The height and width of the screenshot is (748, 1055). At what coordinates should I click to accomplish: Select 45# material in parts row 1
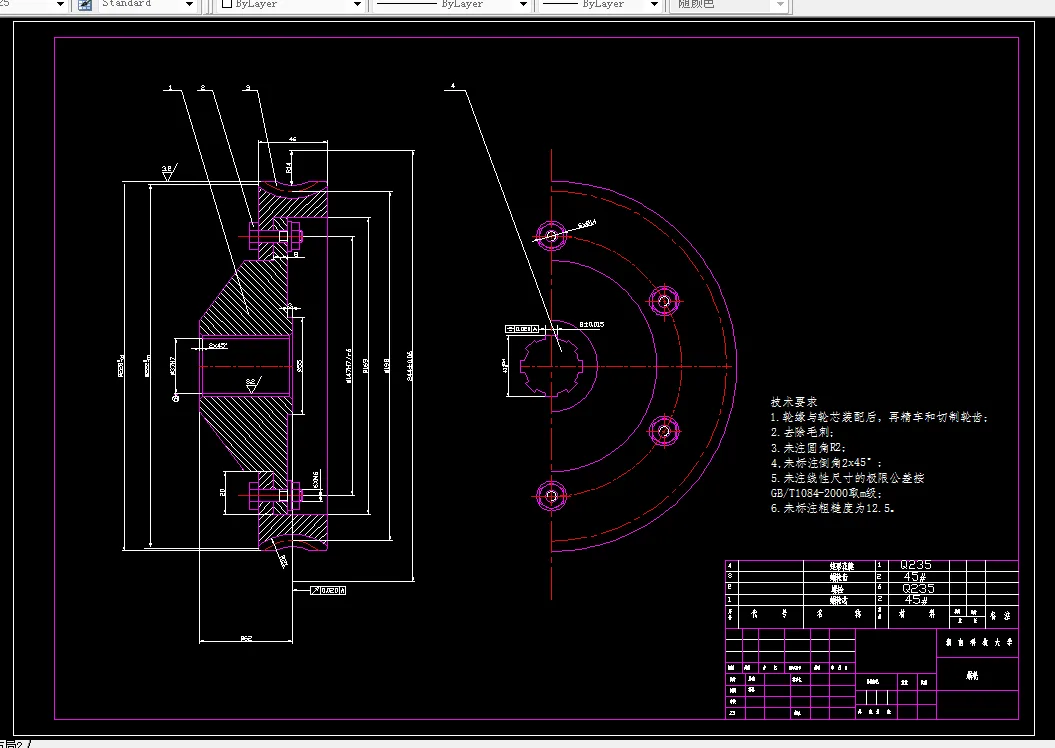tap(916, 599)
